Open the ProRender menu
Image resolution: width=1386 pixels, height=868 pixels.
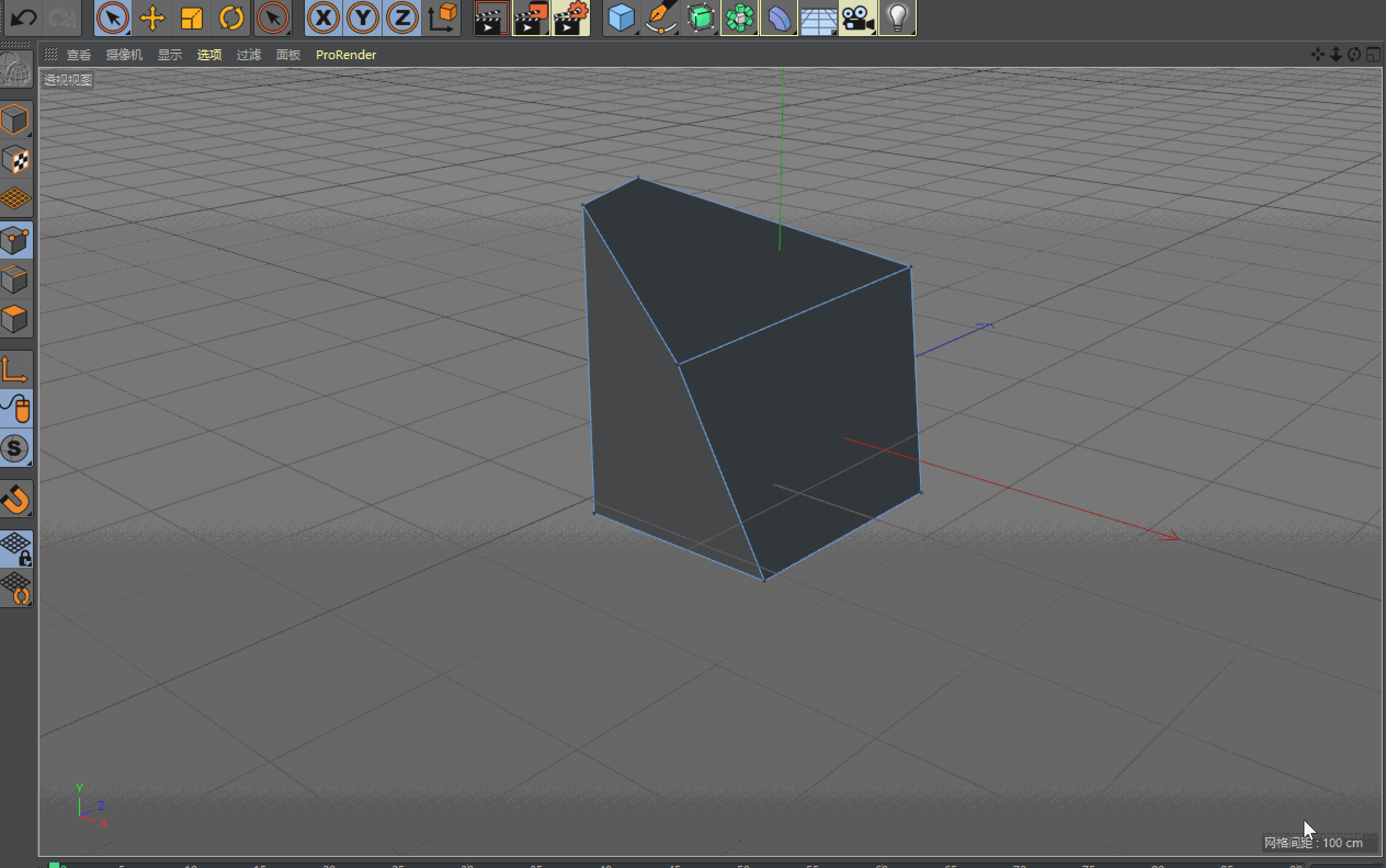pos(346,55)
